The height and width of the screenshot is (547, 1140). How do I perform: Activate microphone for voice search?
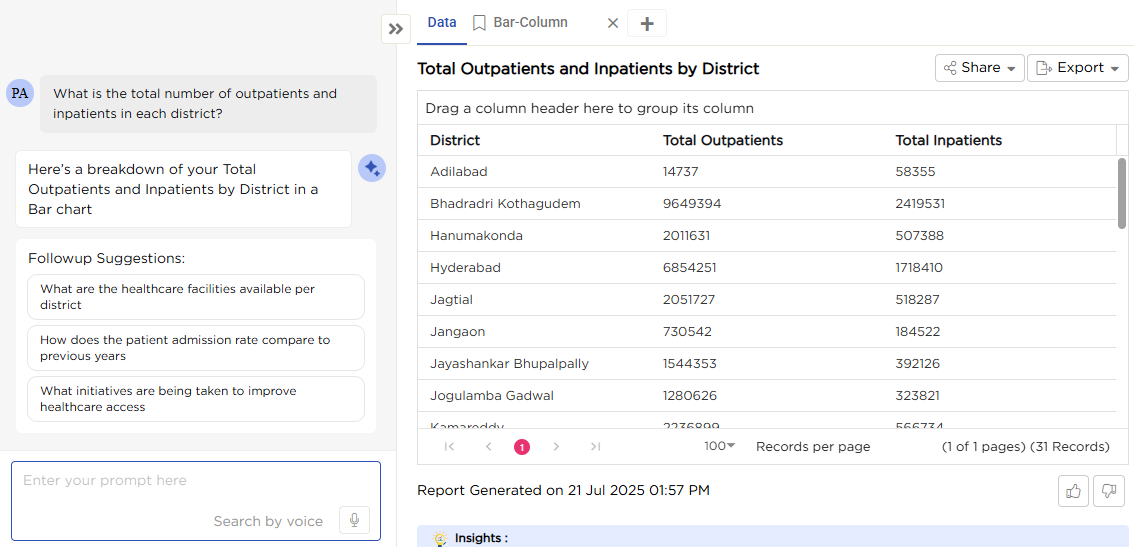point(354,520)
